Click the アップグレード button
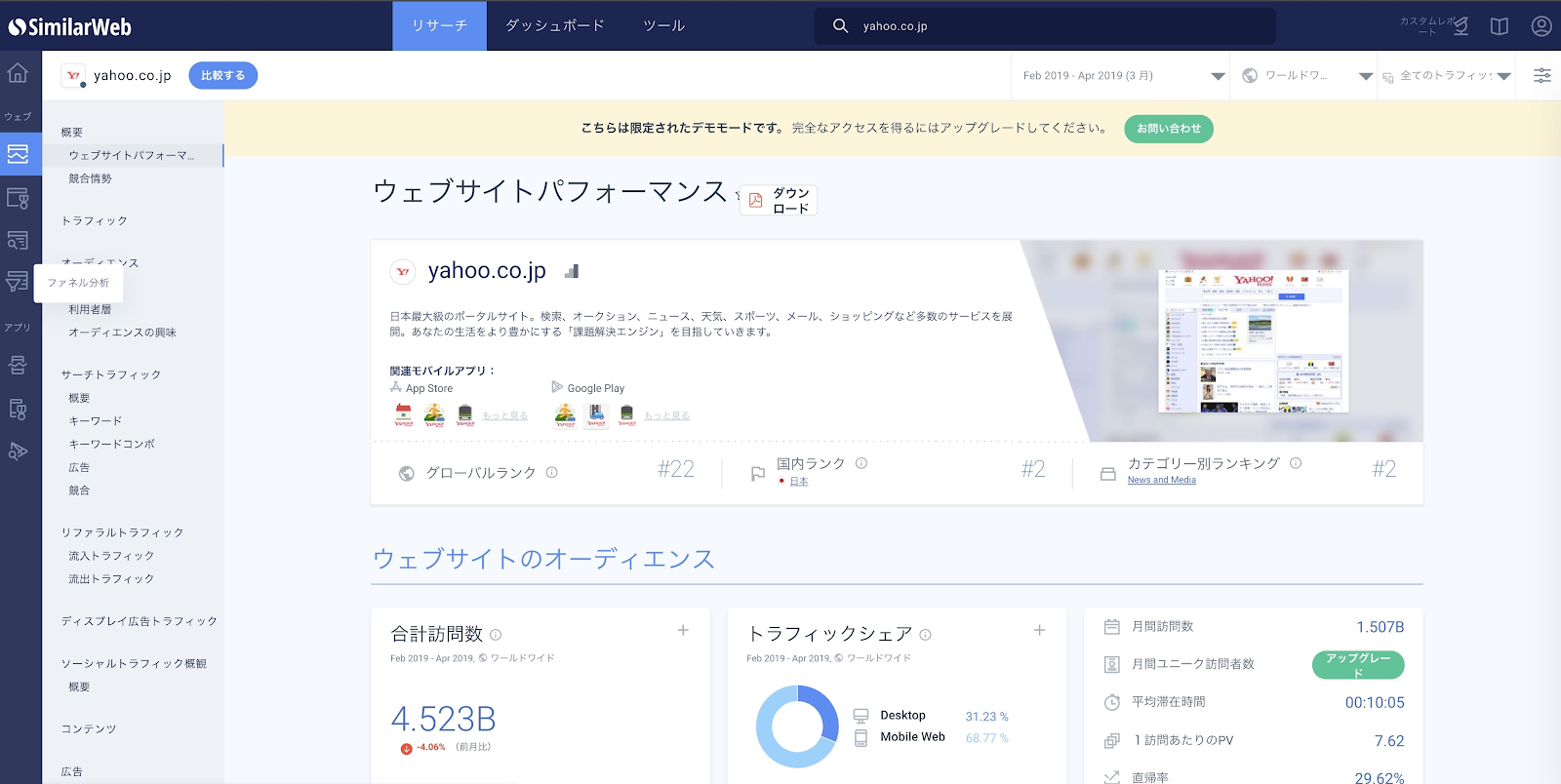The width and height of the screenshot is (1561, 784). 1358,665
